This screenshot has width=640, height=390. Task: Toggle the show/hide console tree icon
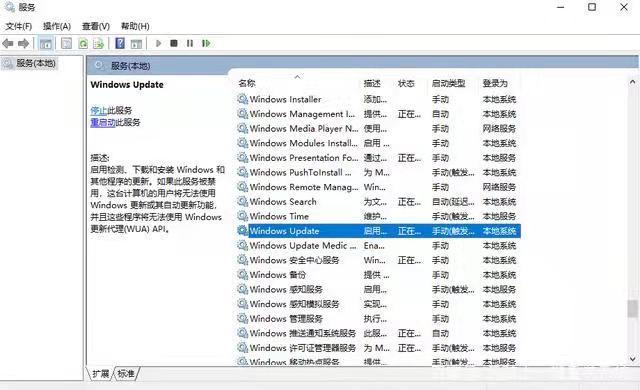[x=45, y=43]
